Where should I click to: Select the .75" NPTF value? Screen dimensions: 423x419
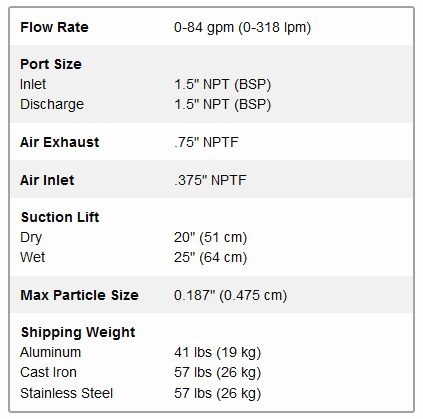click(x=206, y=142)
